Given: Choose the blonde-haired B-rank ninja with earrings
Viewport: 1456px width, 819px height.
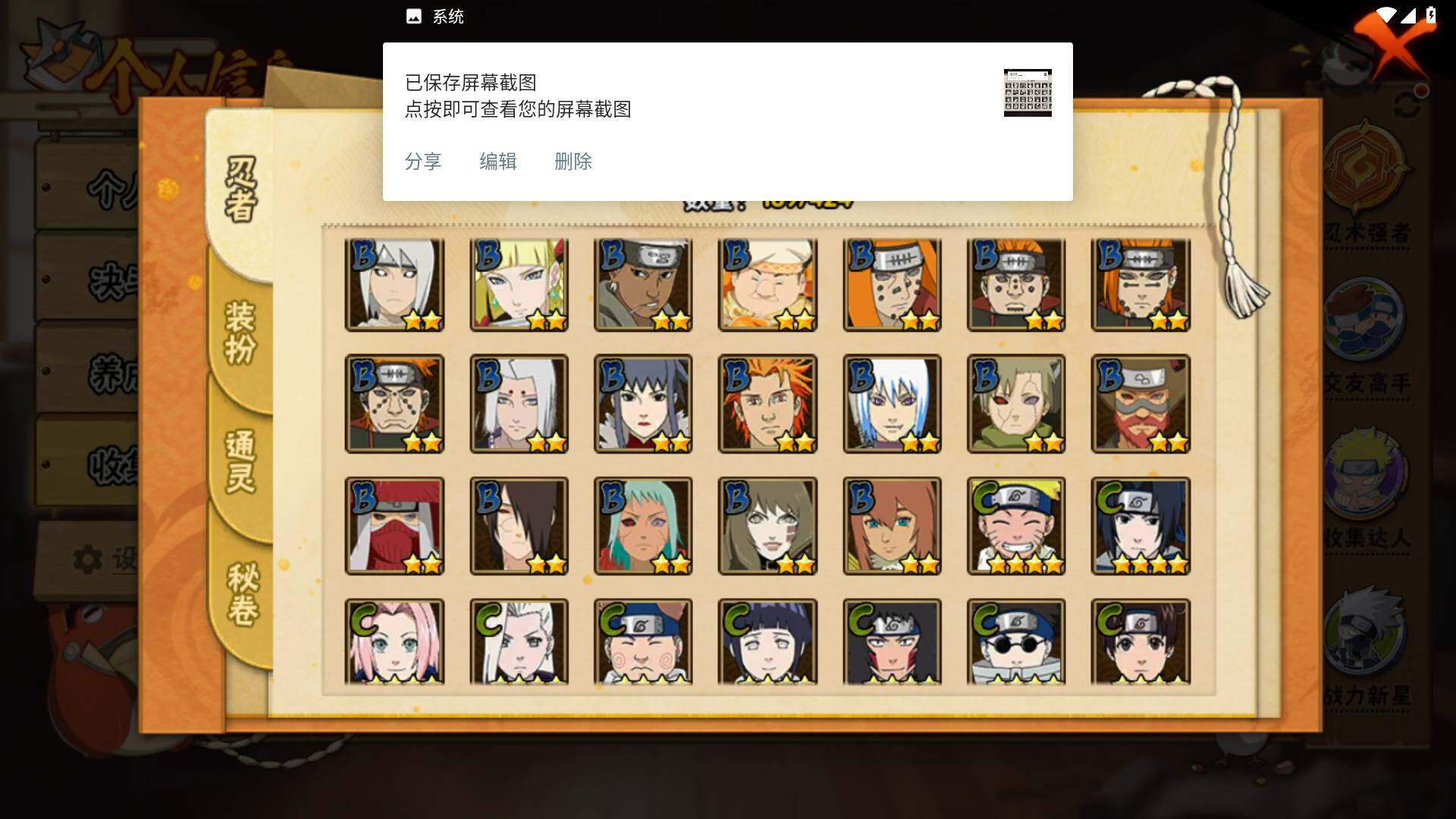Looking at the screenshot, I should tap(519, 285).
